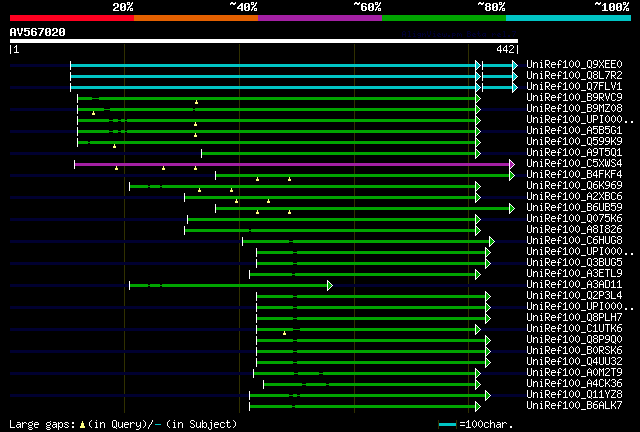Select the UniRef100_A3AD11 label
This screenshot has width=640, height=432.
coord(574,285)
